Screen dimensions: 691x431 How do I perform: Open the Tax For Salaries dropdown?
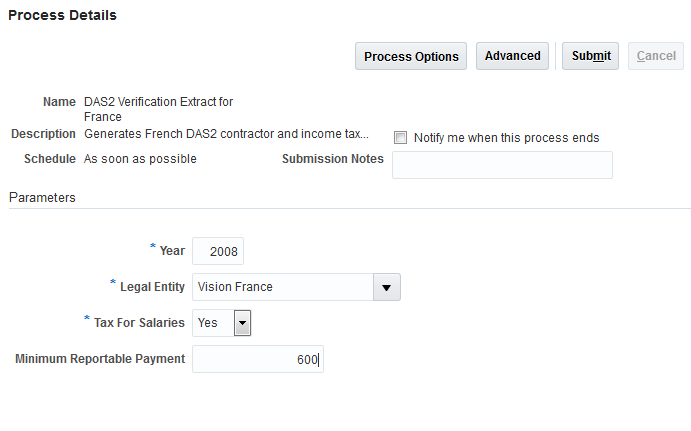coord(242,323)
